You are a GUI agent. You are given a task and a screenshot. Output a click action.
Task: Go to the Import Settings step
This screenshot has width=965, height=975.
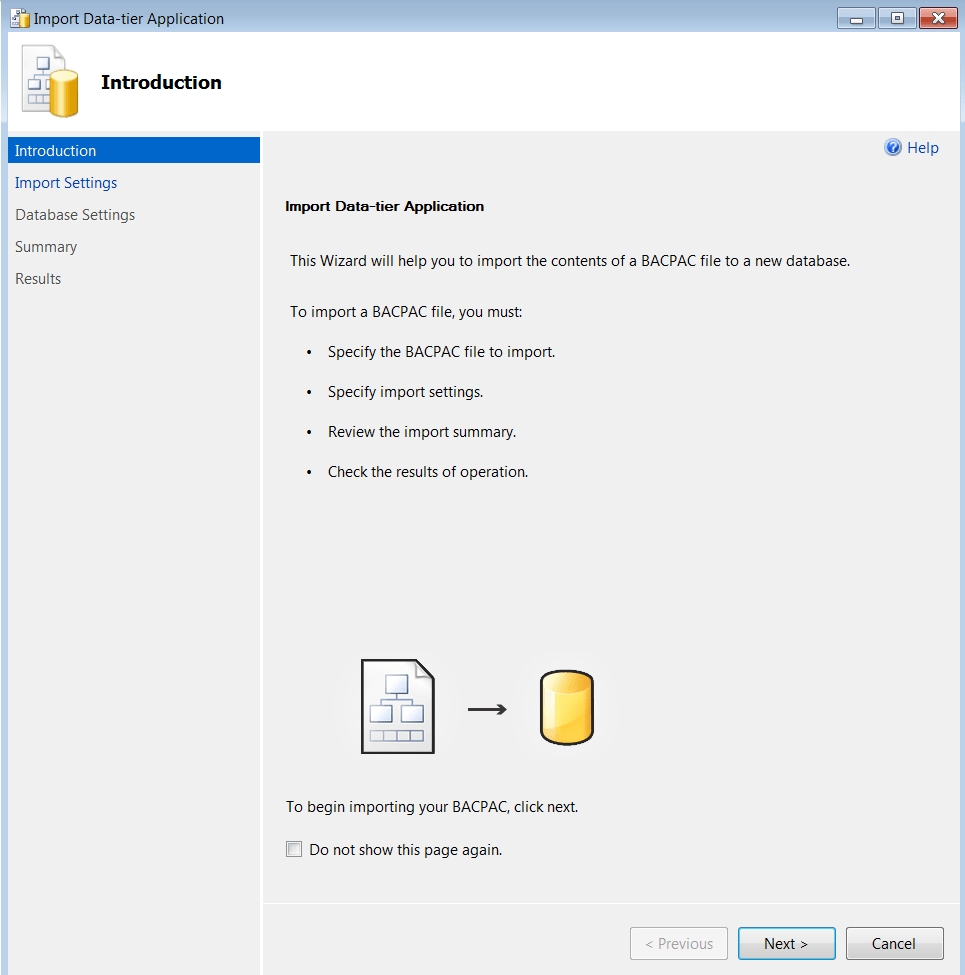(x=66, y=183)
